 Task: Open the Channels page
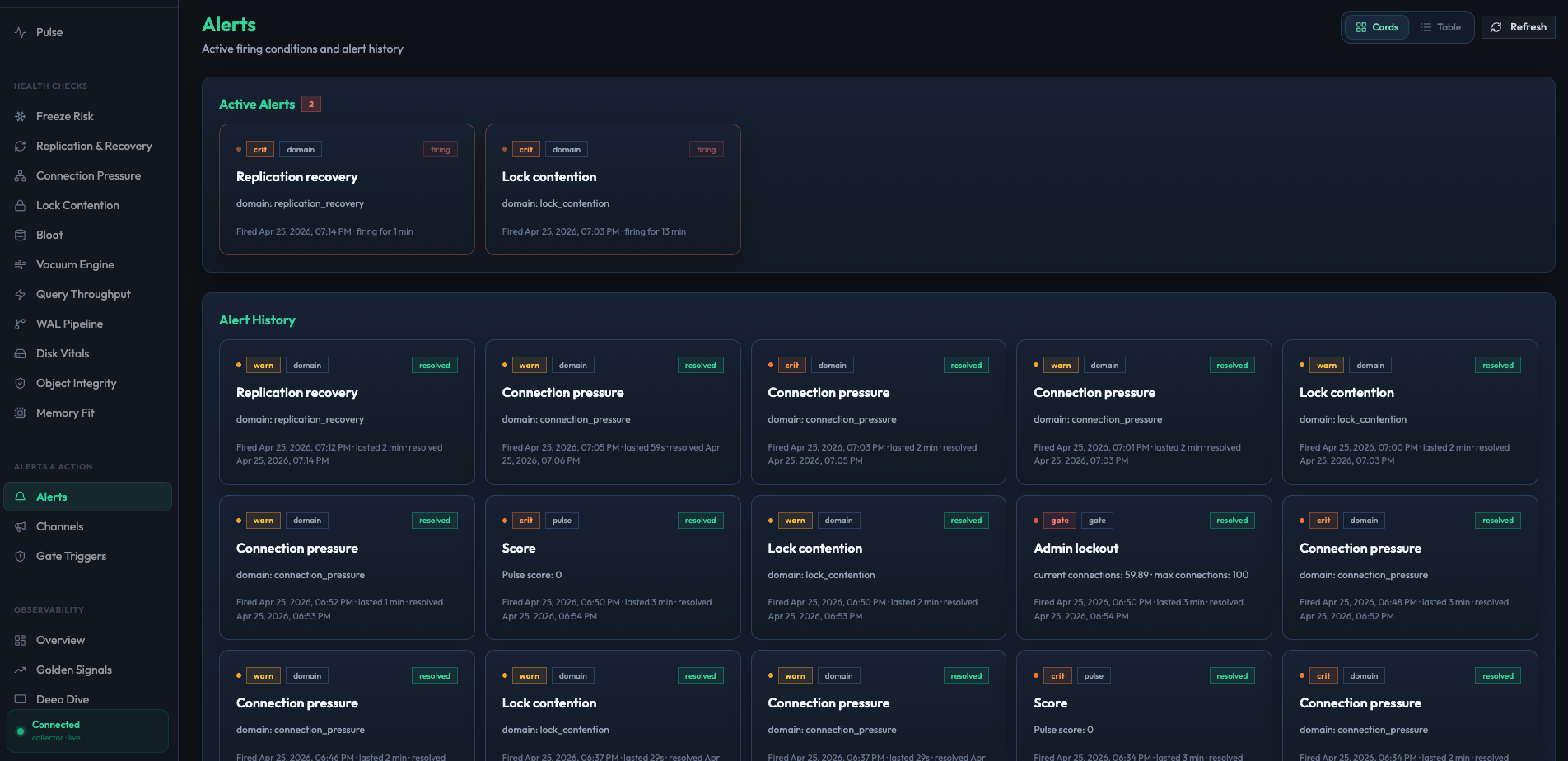[89, 526]
